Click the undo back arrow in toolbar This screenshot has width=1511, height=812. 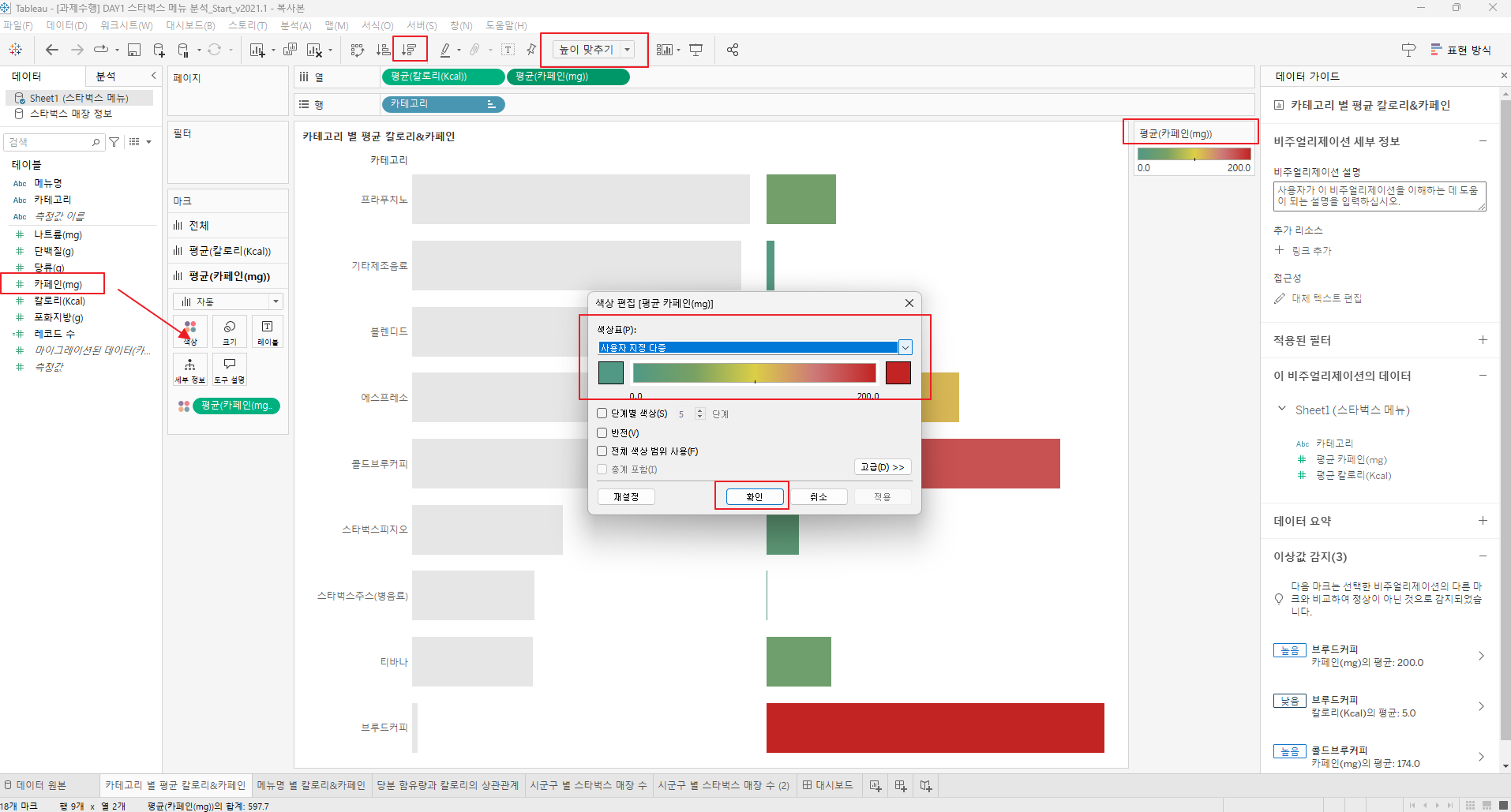[52, 50]
